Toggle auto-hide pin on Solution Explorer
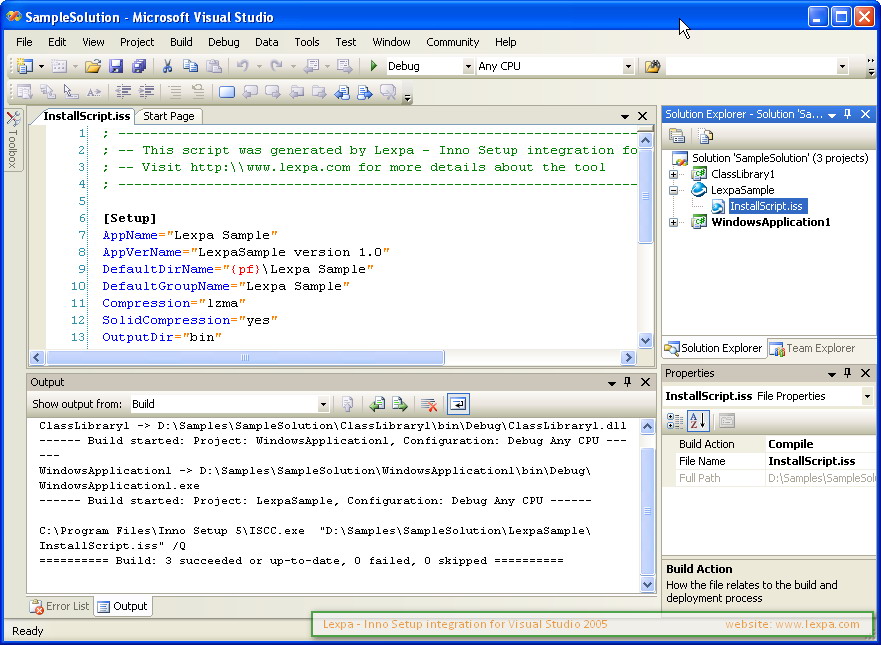The image size is (881, 645). pyautogui.click(x=847, y=114)
